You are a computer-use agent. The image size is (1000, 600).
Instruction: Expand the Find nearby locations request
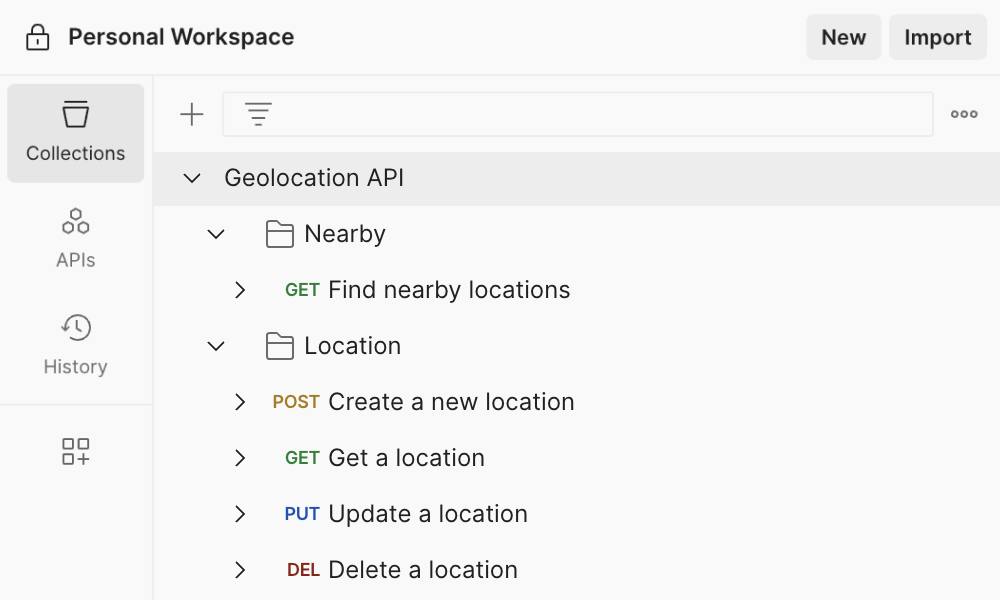240,290
